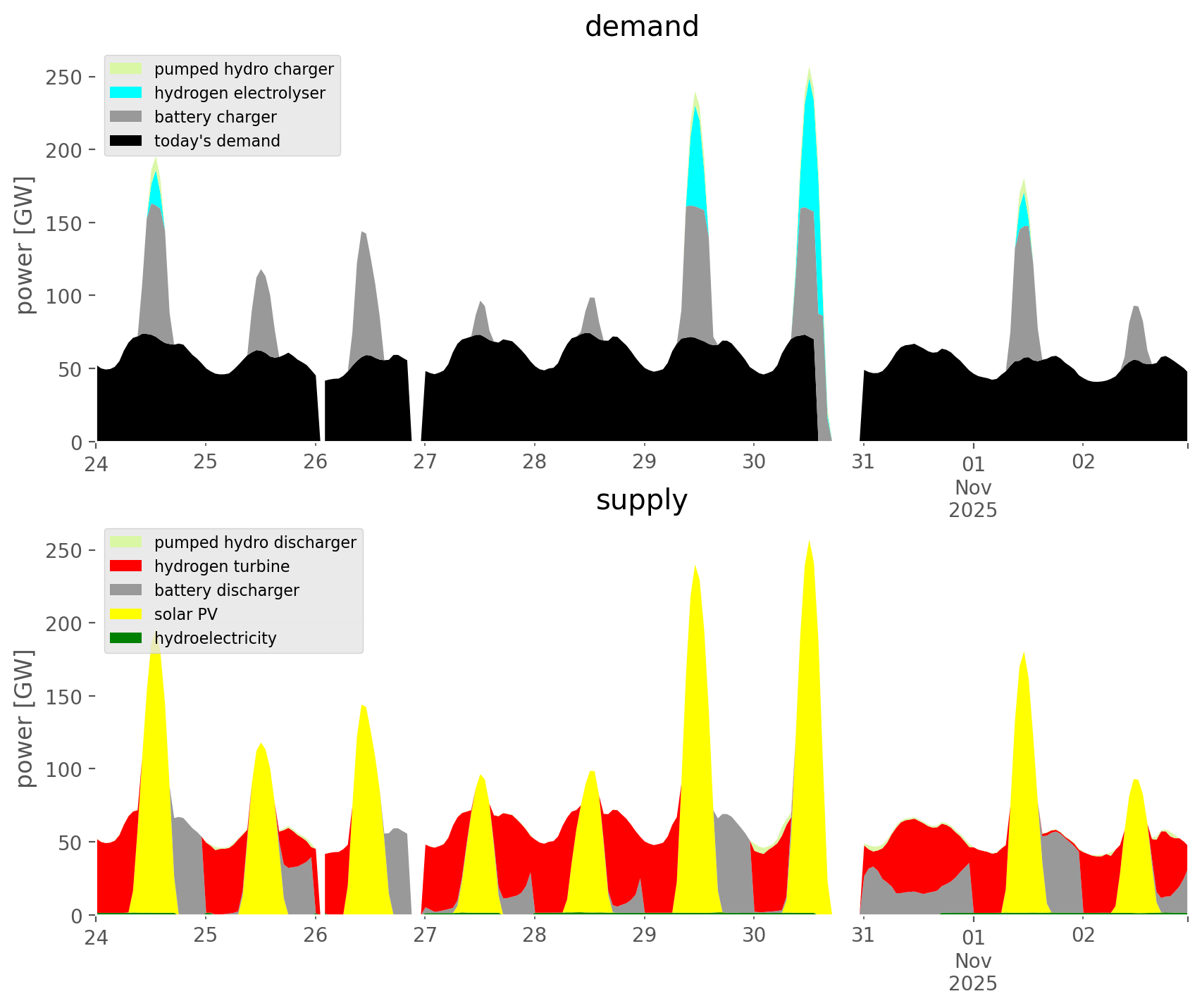Image resolution: width=1202 pixels, height=1008 pixels.
Task: Click the power [GW] axis label of supply chart
Action: (x=25, y=718)
